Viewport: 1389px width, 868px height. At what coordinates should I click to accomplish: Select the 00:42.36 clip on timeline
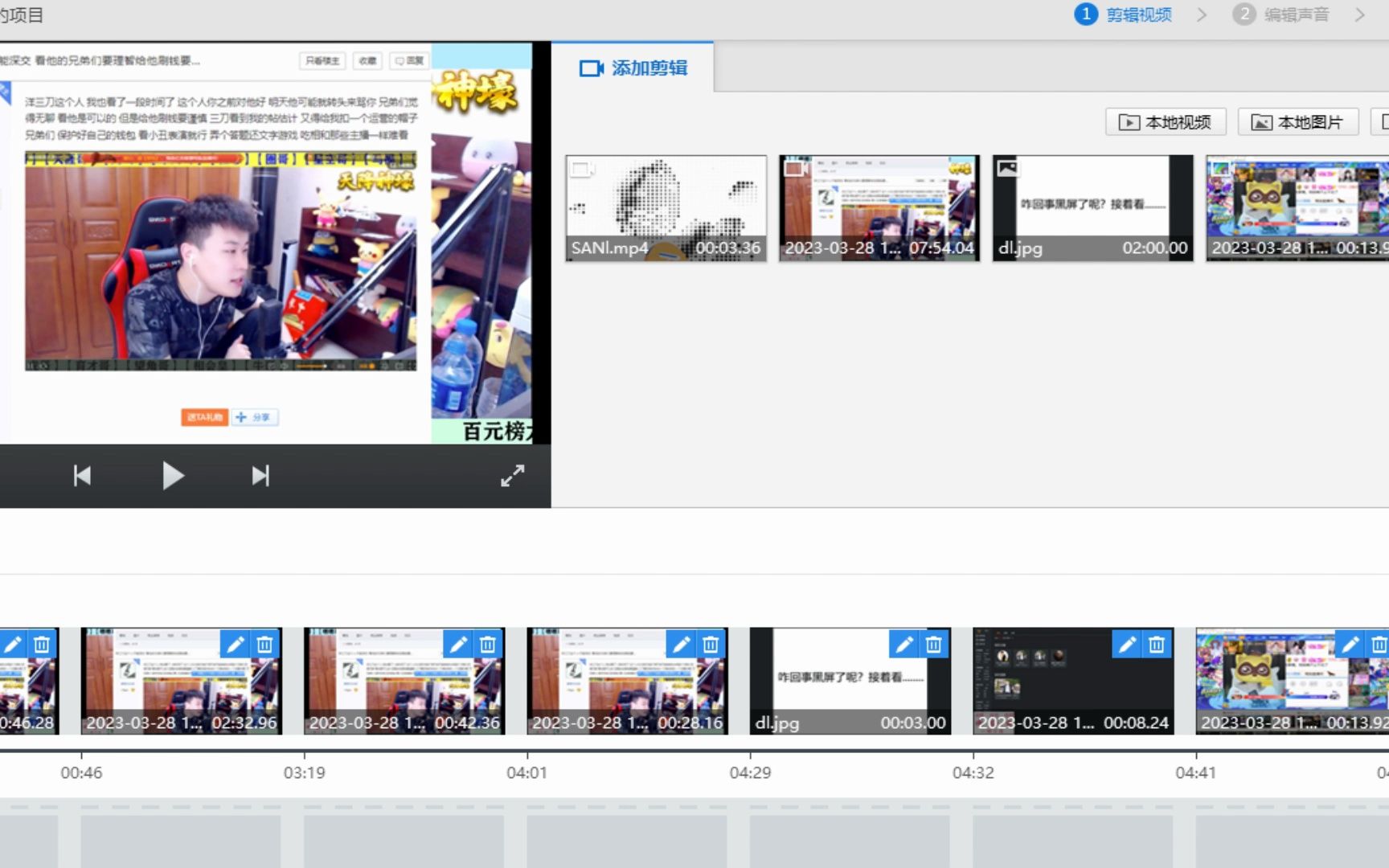[x=404, y=681]
